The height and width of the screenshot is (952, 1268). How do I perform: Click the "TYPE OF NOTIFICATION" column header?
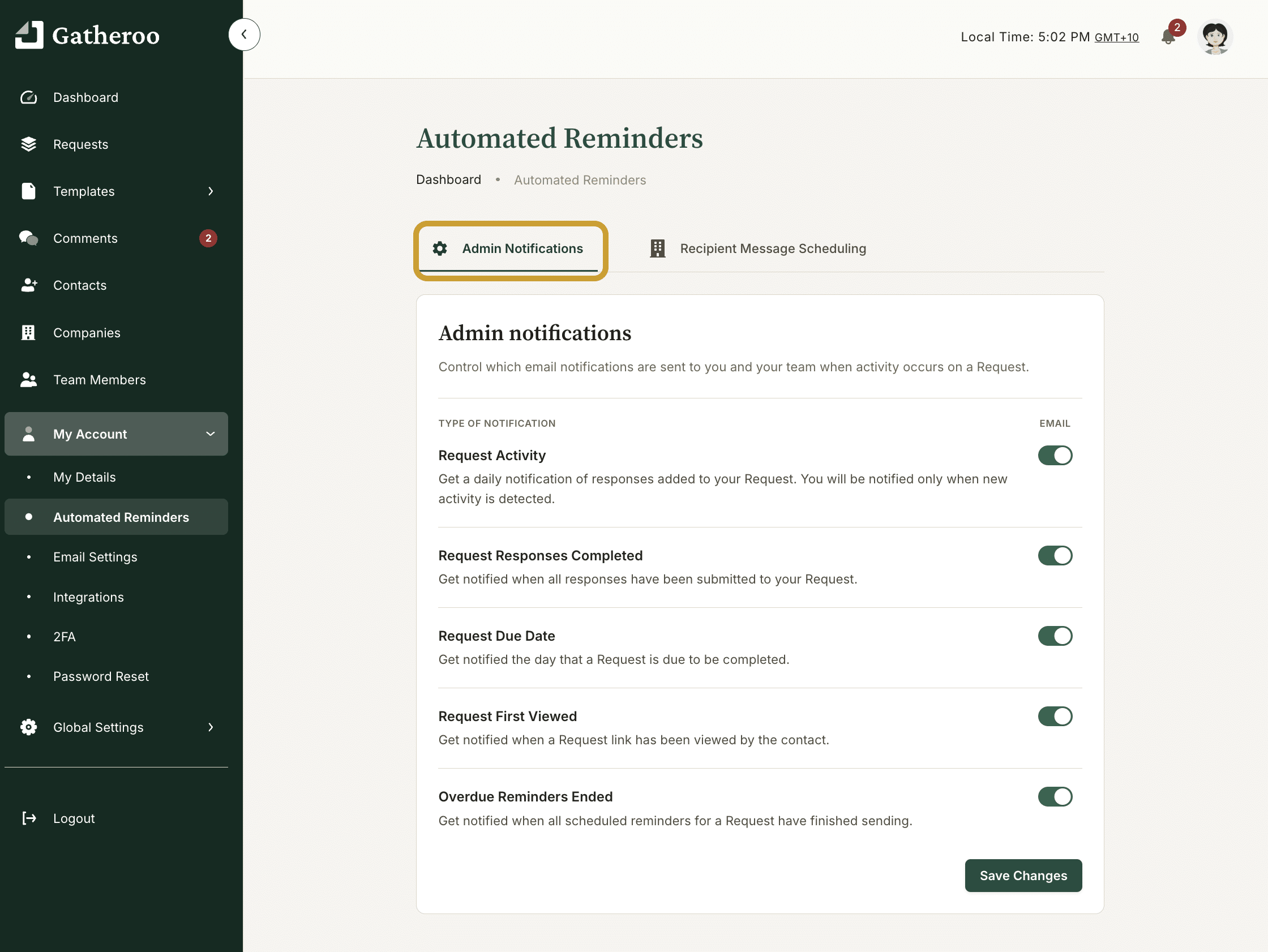click(x=496, y=423)
